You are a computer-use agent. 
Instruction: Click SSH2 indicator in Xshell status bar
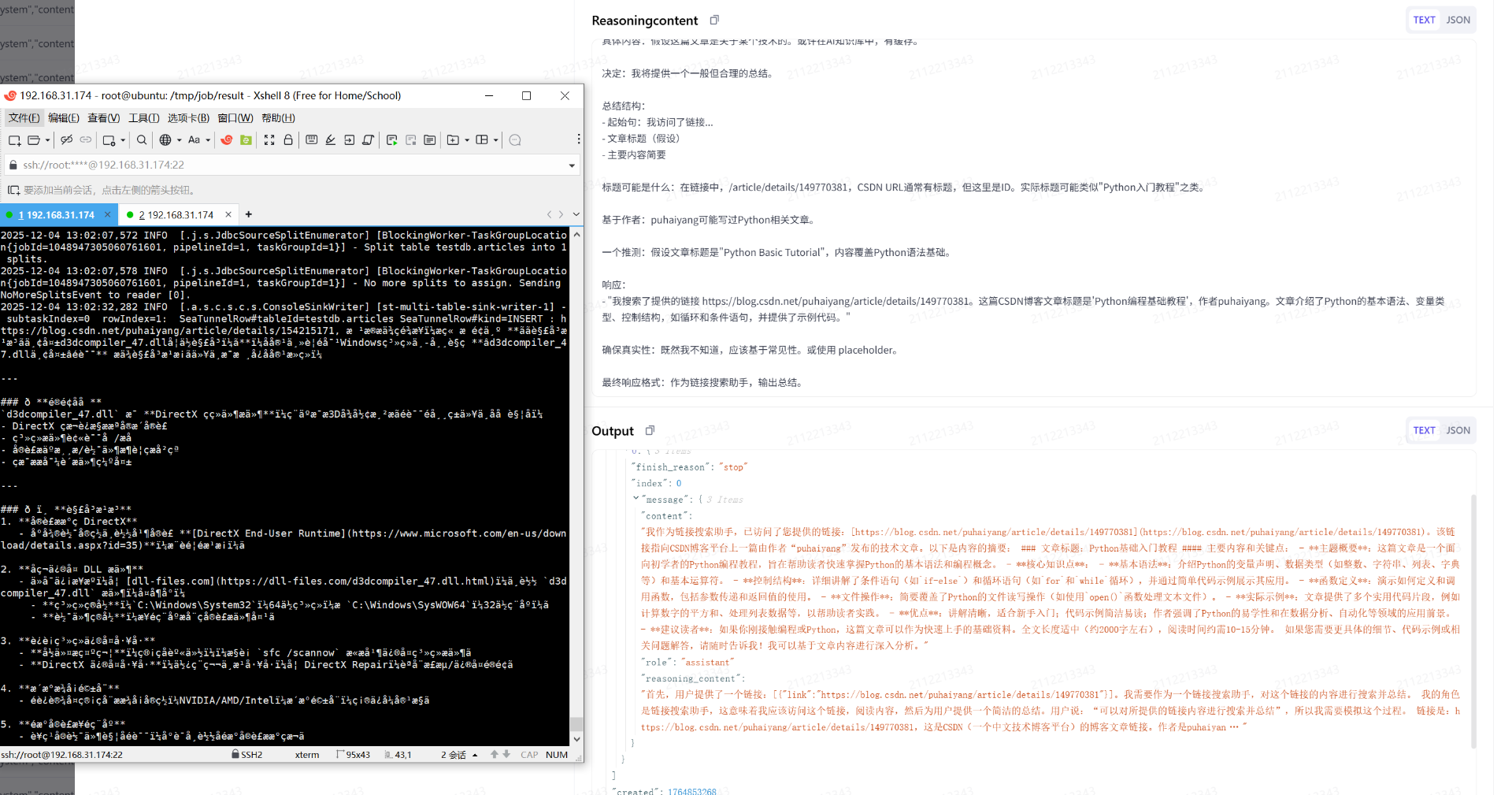(247, 755)
